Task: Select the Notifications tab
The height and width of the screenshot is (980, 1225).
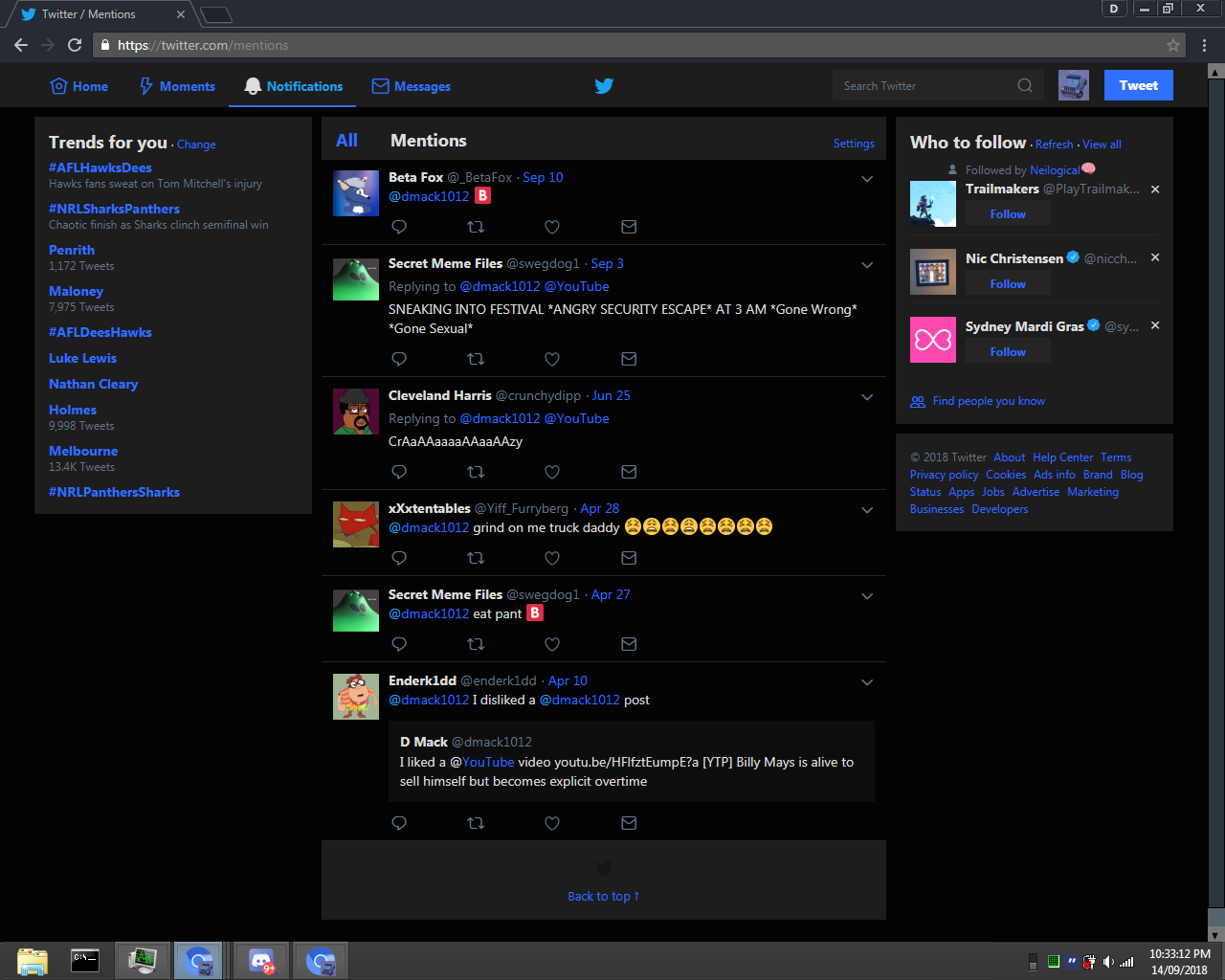Action: [x=293, y=86]
